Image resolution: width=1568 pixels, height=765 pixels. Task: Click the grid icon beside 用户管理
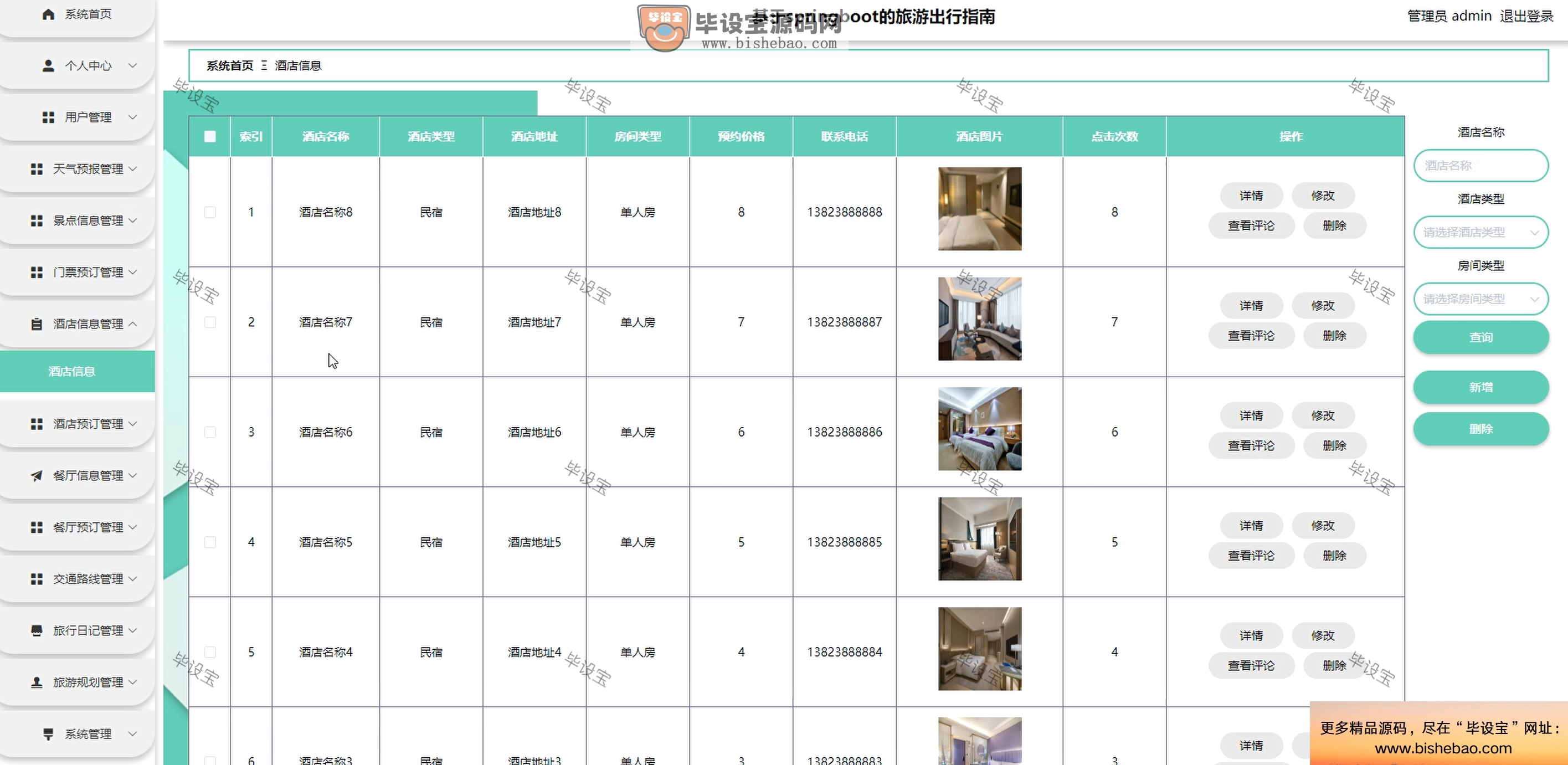click(49, 117)
